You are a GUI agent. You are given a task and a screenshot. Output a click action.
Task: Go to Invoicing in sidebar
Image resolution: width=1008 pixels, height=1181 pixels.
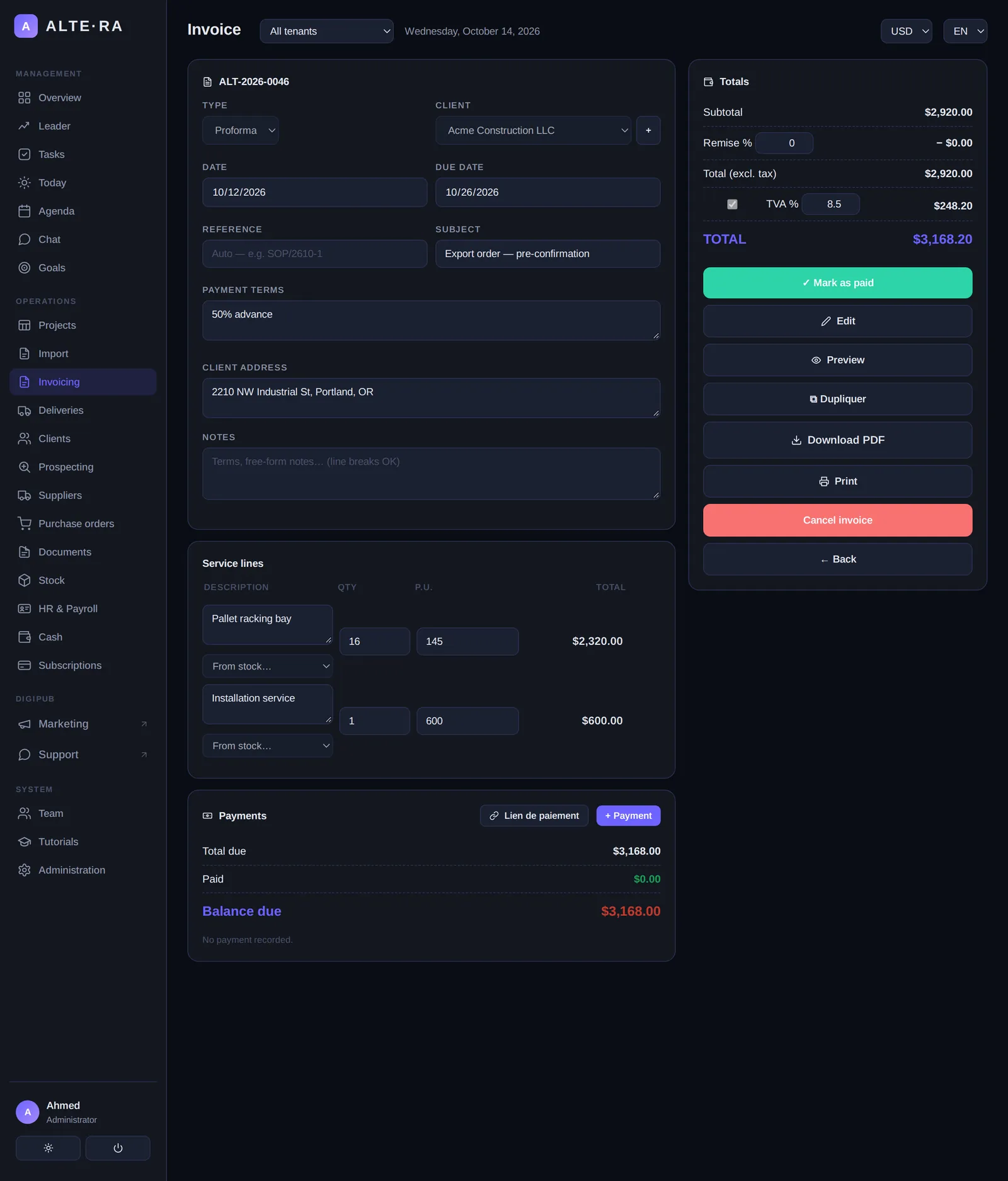pyautogui.click(x=83, y=382)
